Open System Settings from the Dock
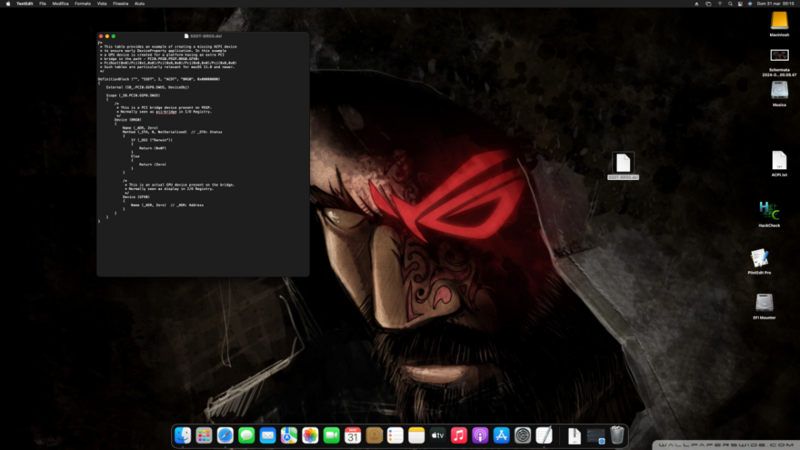Viewport: 800px width, 450px height. pos(523,435)
